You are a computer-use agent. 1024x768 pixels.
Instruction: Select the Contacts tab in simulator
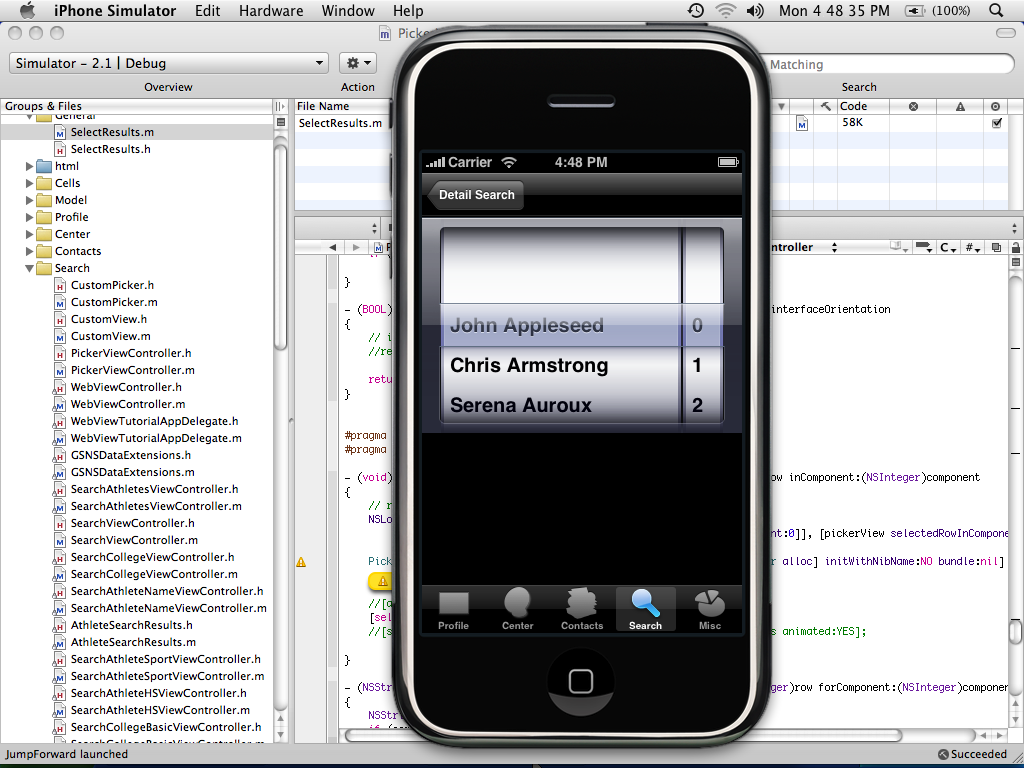tap(581, 610)
